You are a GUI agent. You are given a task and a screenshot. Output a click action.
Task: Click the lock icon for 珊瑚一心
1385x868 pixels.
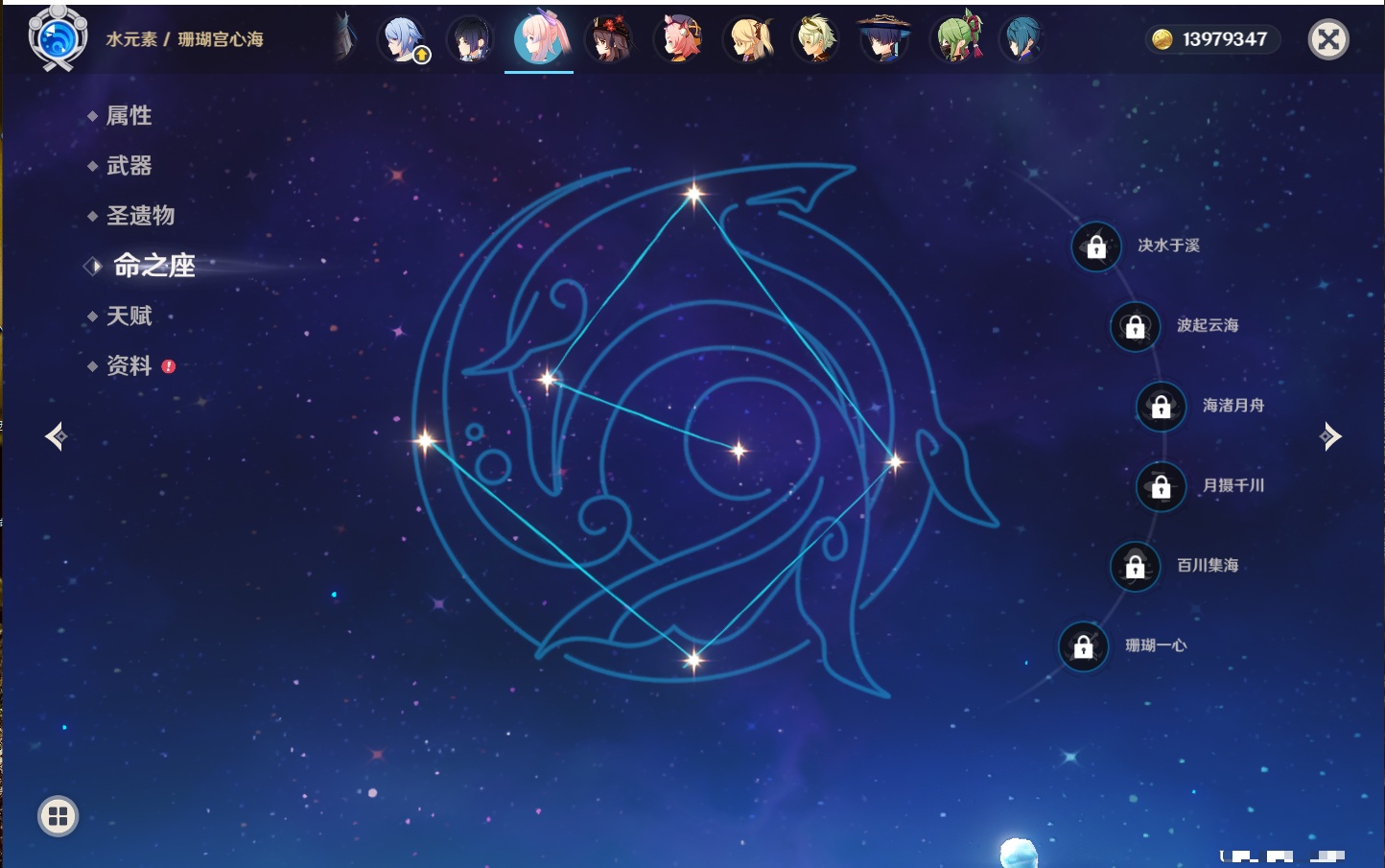click(x=1083, y=646)
